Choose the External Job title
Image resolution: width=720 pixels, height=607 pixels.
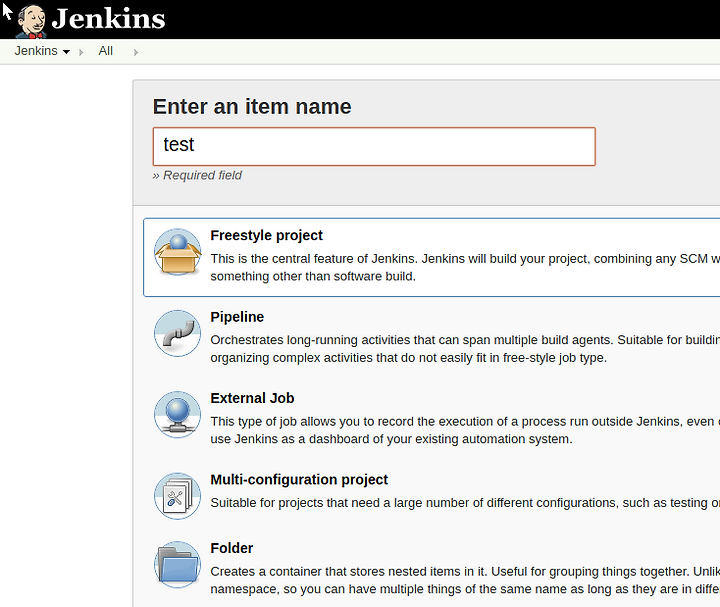252,398
